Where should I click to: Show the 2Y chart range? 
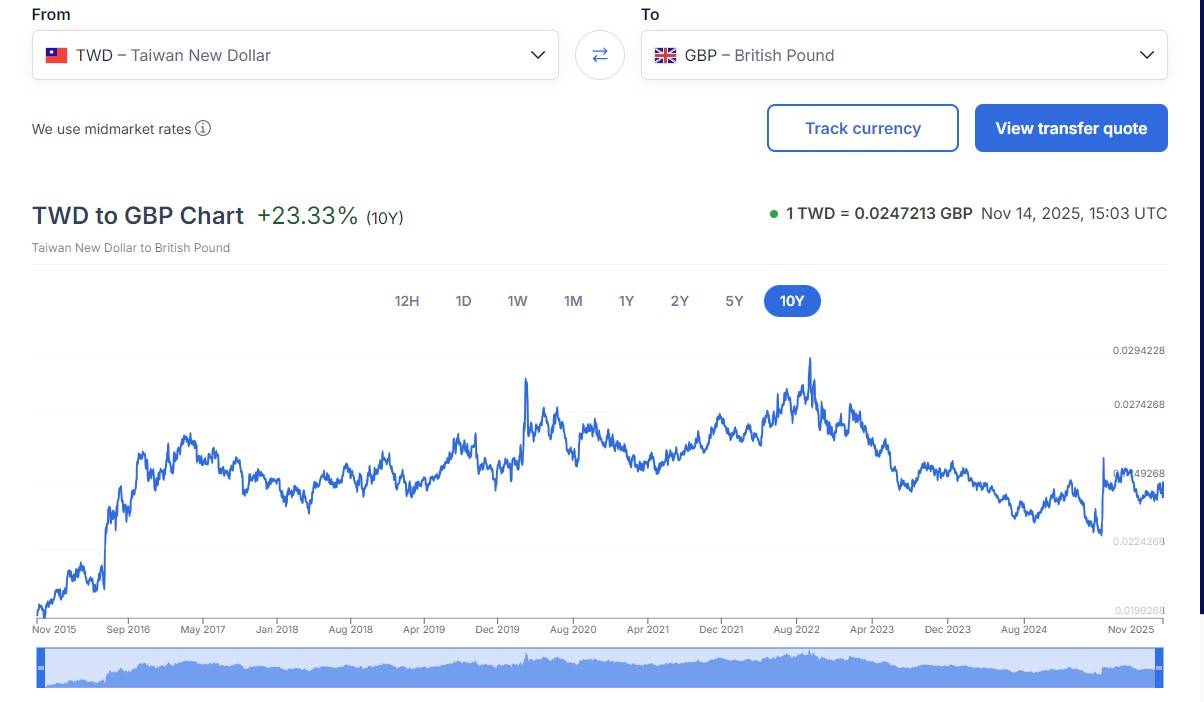(680, 301)
